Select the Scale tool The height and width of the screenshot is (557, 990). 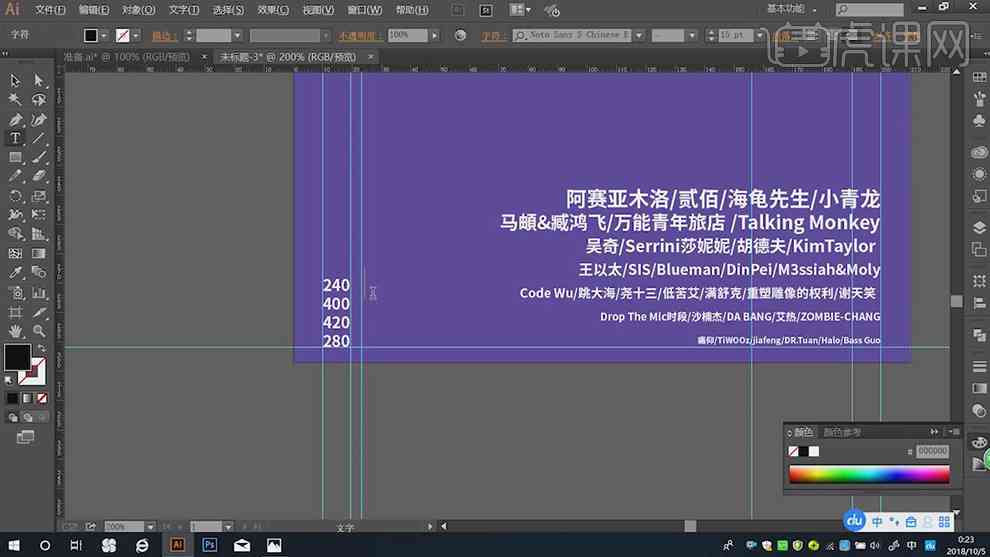pos(39,196)
